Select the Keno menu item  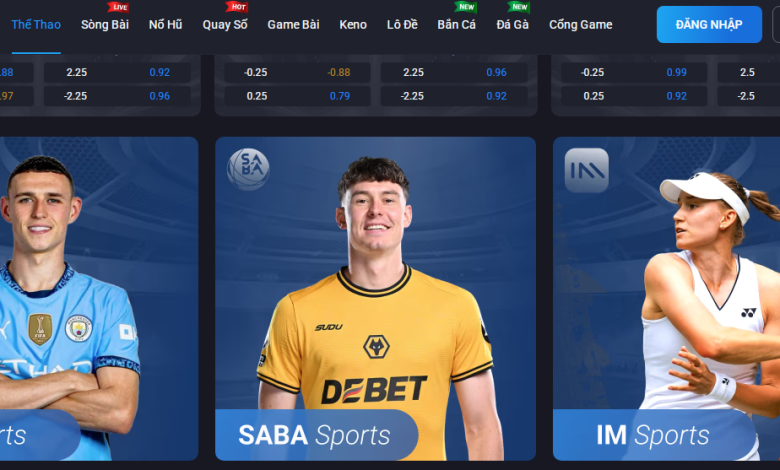coord(353,24)
